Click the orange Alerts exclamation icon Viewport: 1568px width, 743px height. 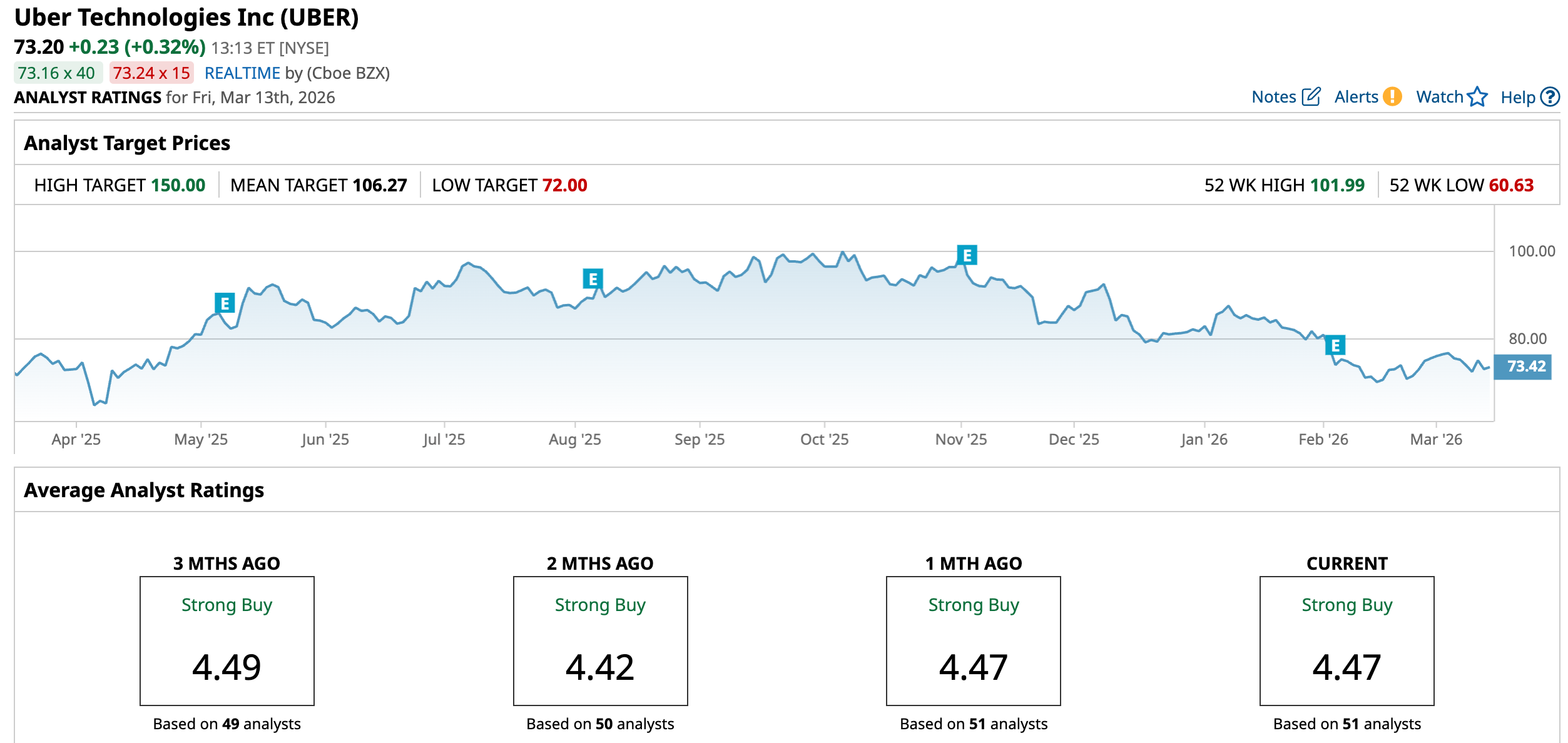click(x=1392, y=97)
